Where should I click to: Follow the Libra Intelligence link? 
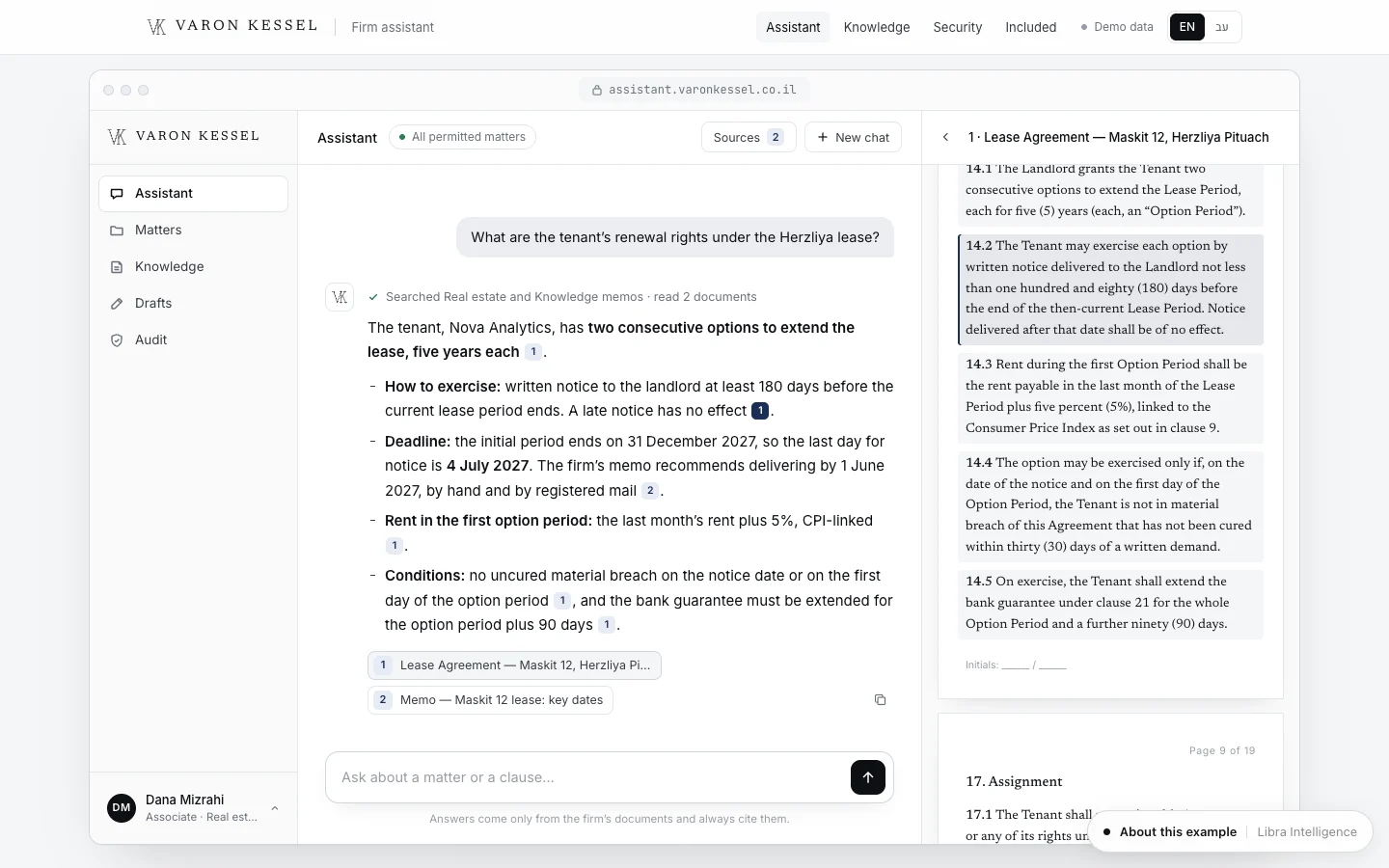1307,831
